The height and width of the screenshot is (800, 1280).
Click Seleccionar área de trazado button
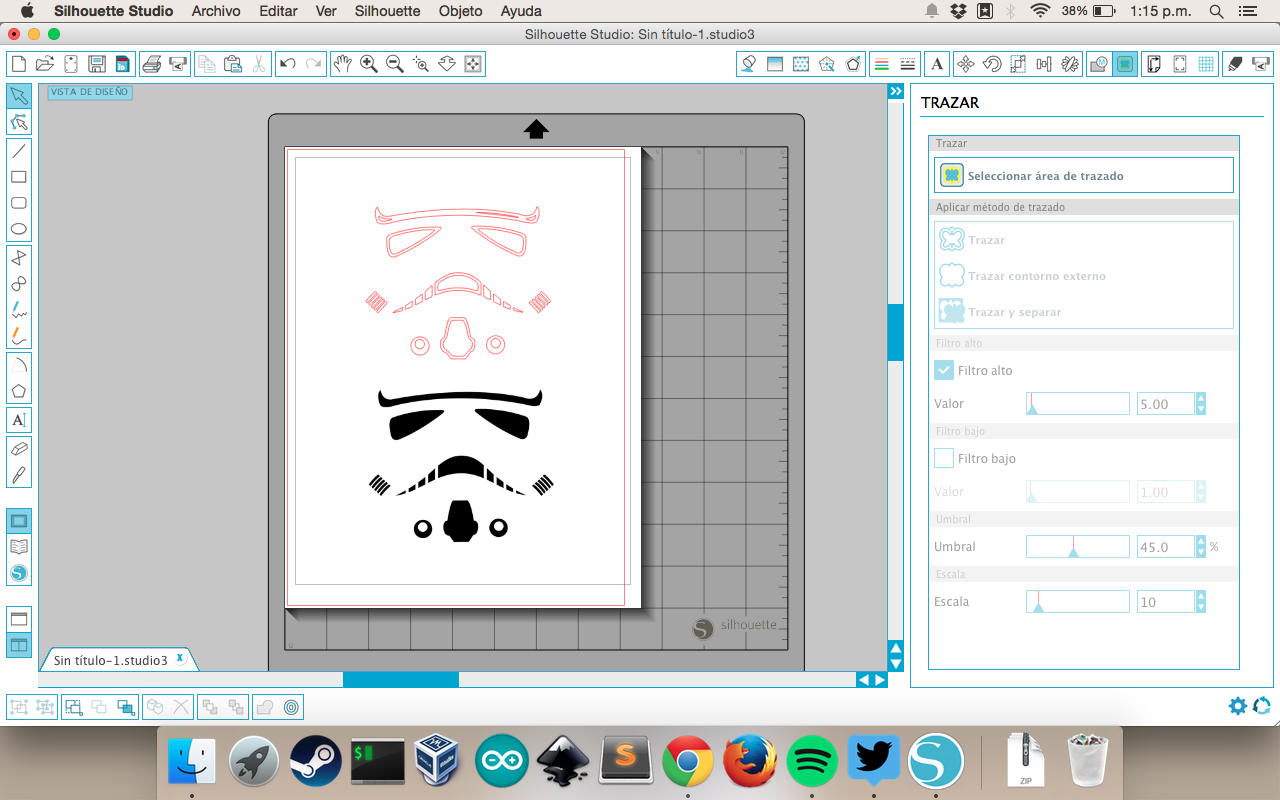(1084, 175)
